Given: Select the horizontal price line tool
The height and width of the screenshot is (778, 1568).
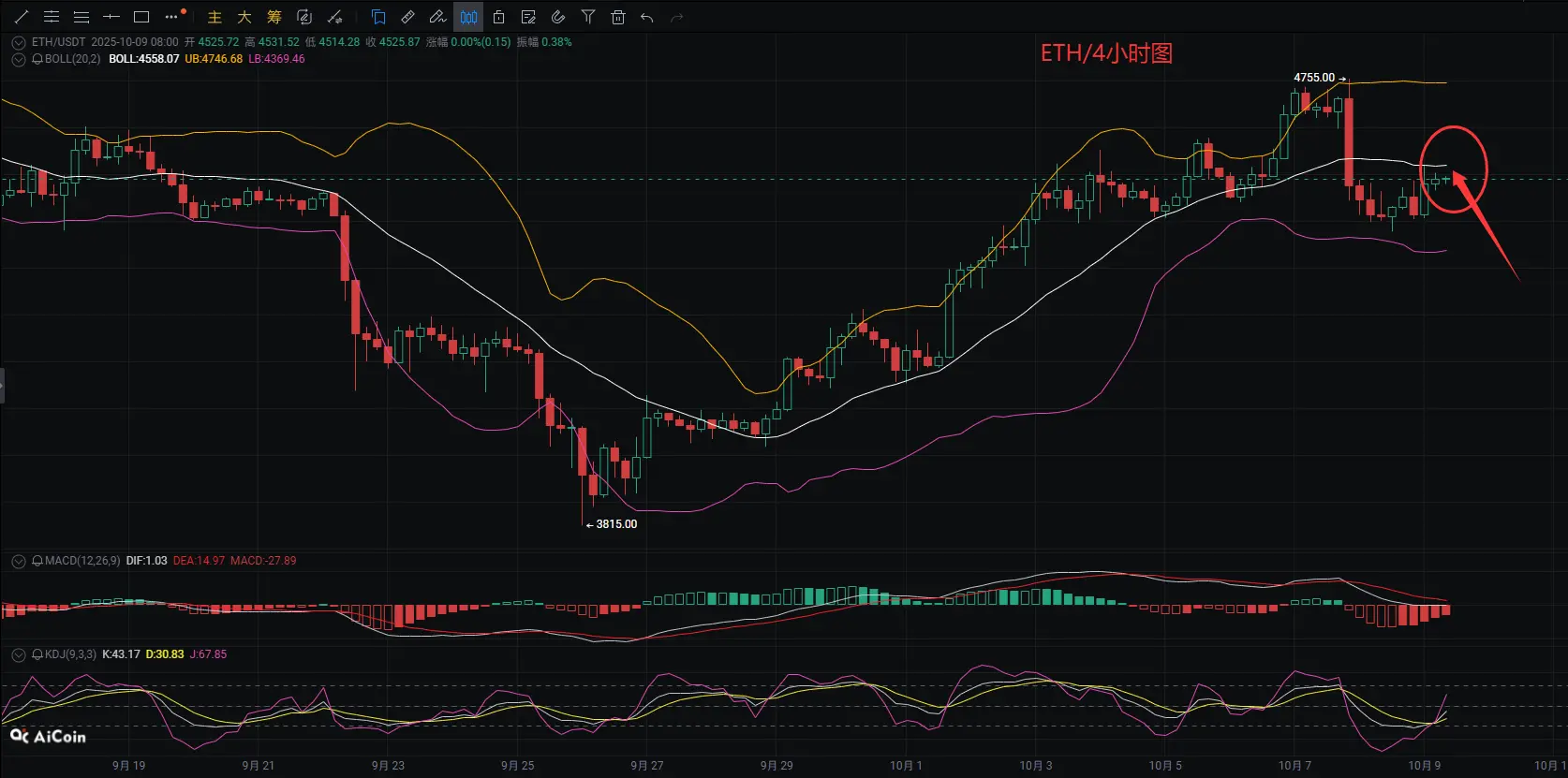Looking at the screenshot, I should pos(111,17).
